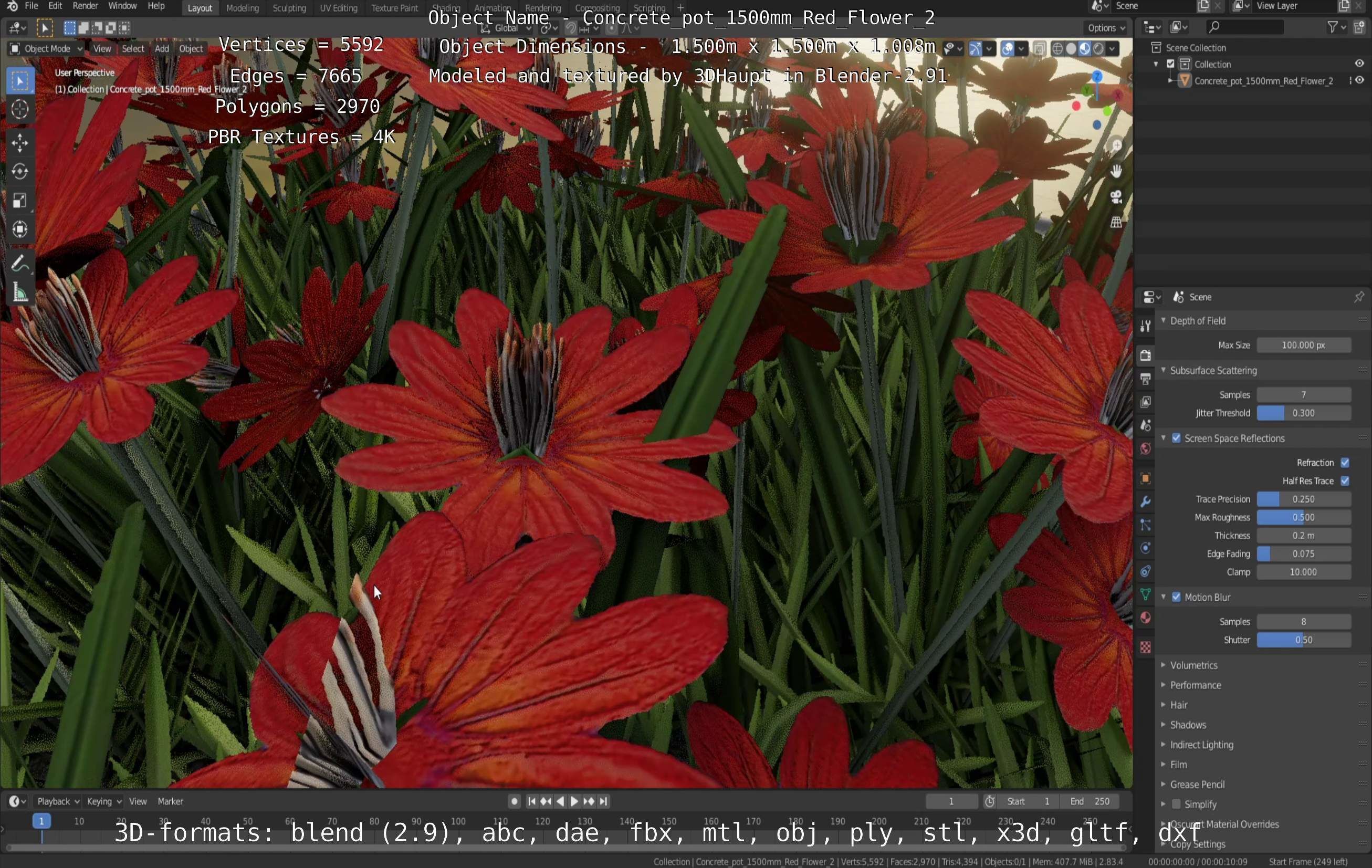This screenshot has width=1372, height=868.
Task: Open the Material properties tab
Action: (x=1145, y=619)
